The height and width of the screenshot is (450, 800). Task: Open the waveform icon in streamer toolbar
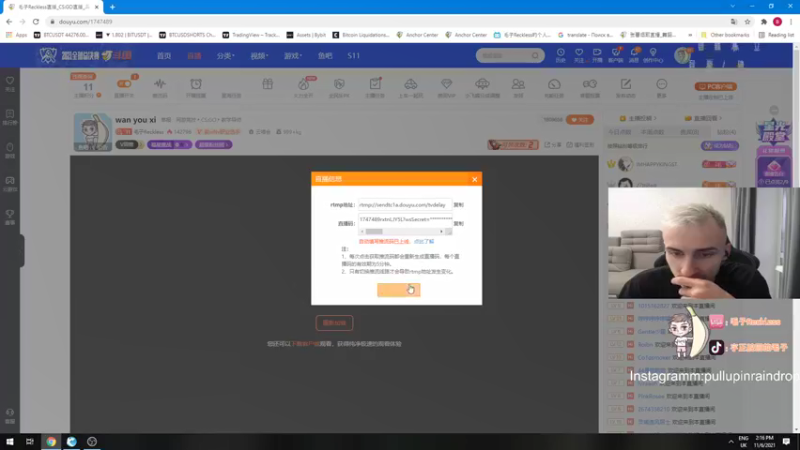[x=160, y=84]
